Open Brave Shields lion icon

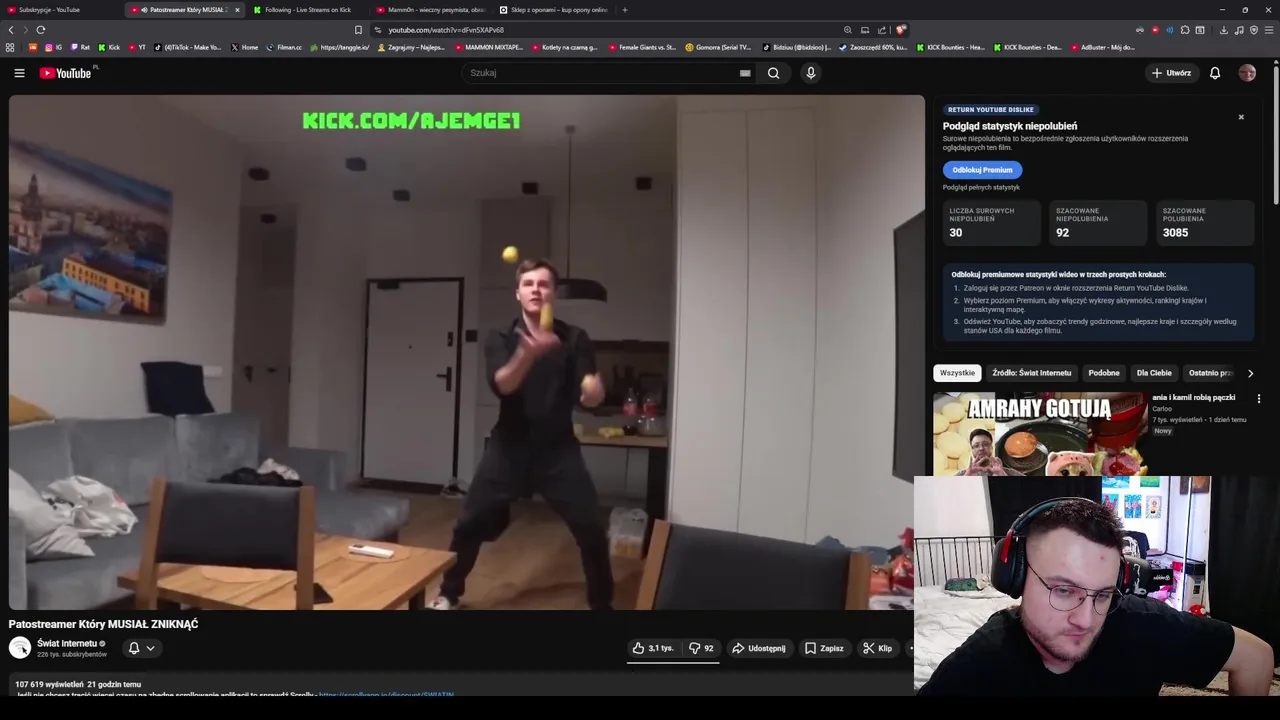(x=900, y=30)
